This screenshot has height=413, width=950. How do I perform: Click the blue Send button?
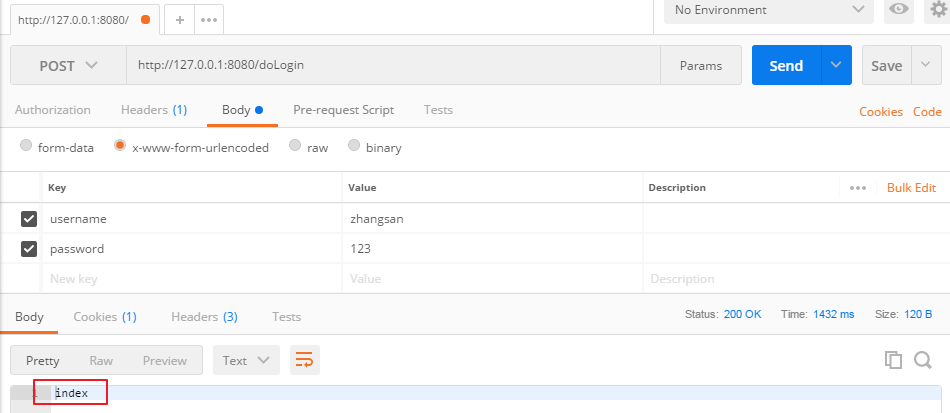(x=786, y=65)
